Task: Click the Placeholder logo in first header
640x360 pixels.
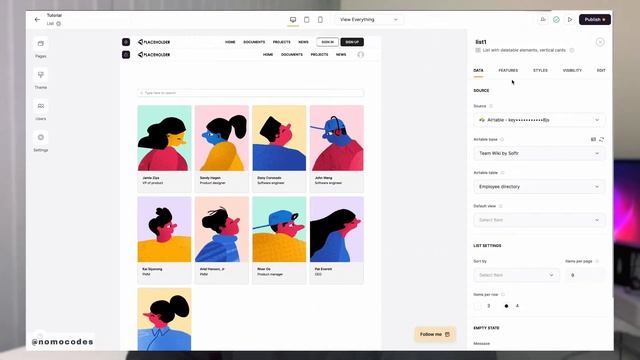Action: [x=154, y=42]
